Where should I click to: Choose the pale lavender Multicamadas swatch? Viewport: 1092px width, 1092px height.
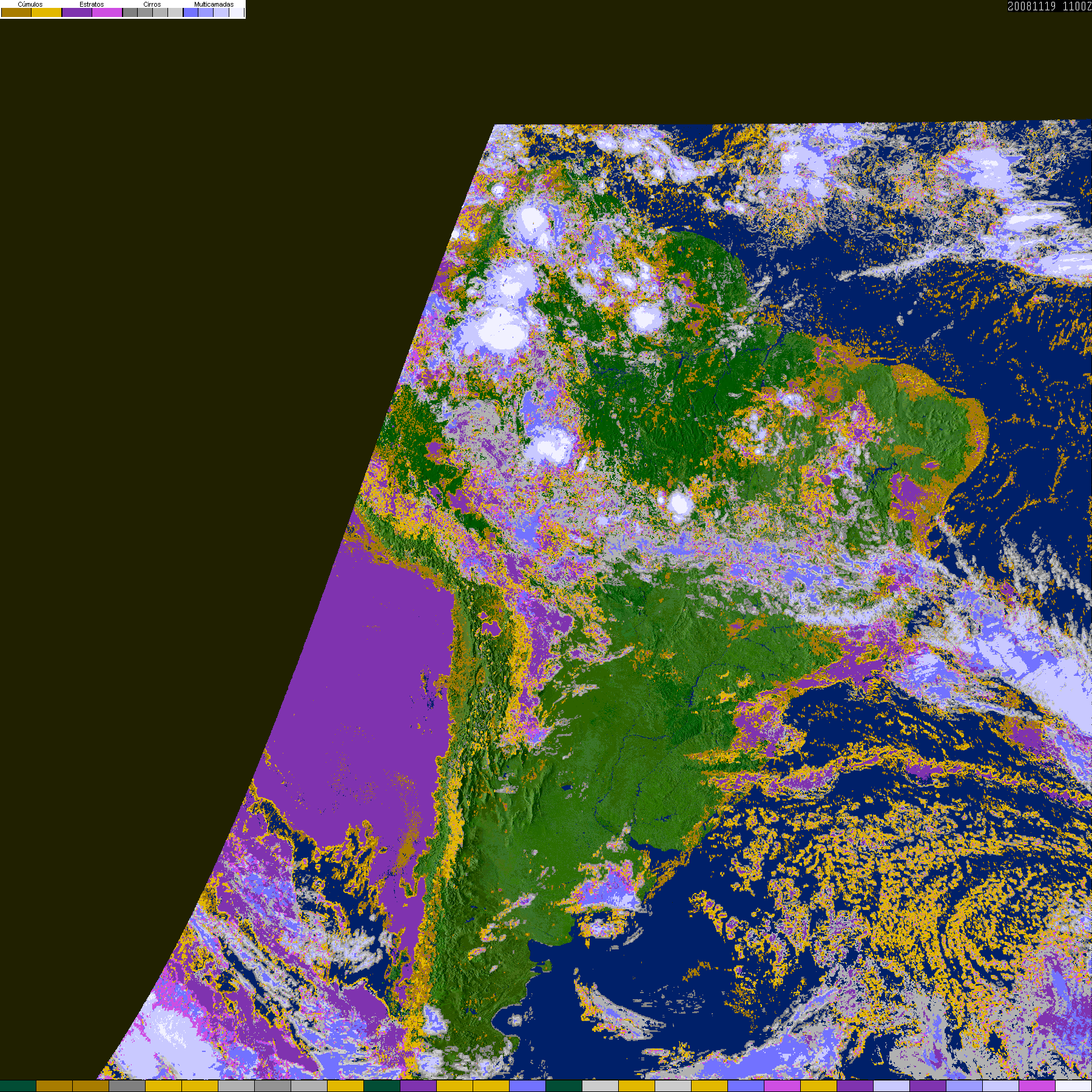(221, 12)
